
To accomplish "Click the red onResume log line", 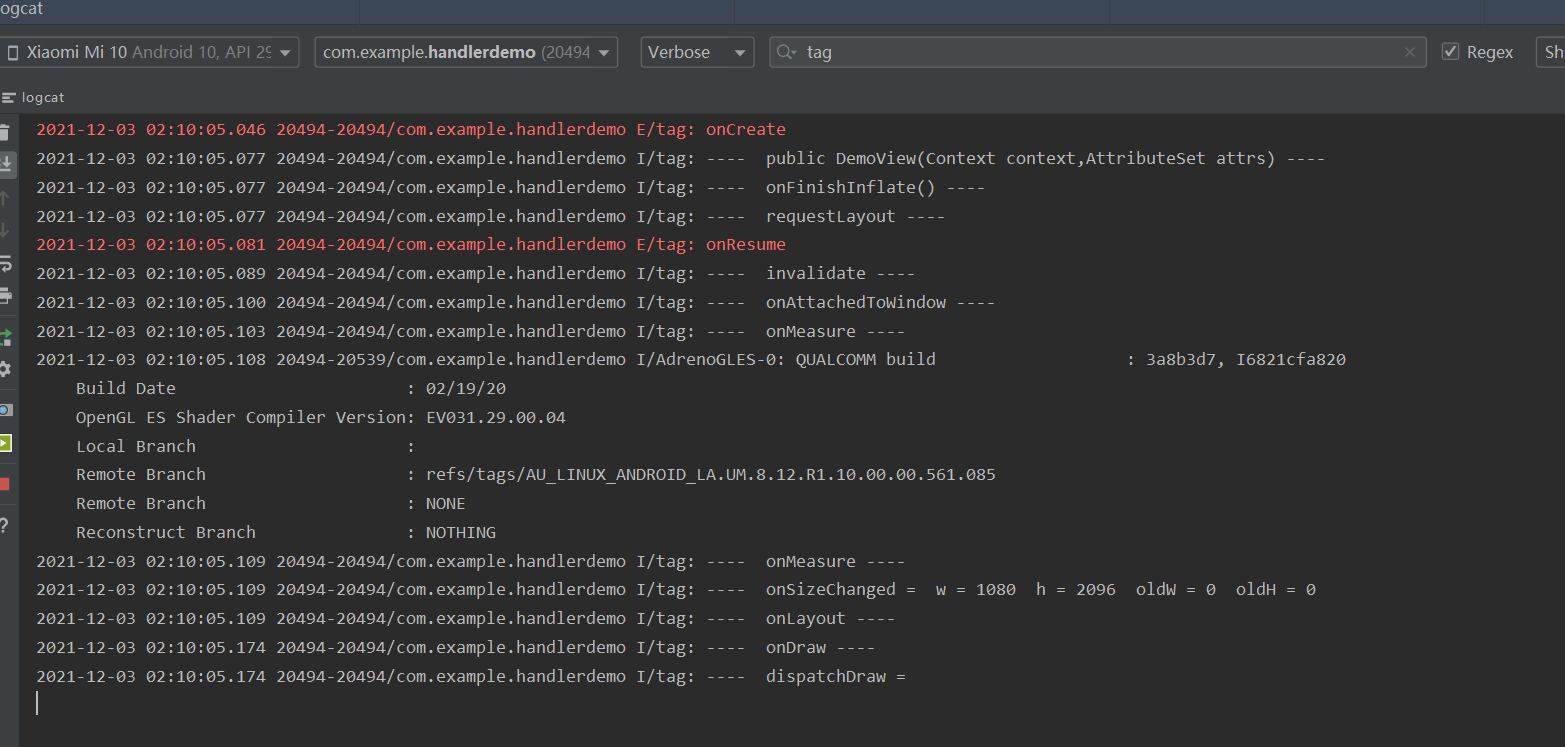I will tap(411, 245).
